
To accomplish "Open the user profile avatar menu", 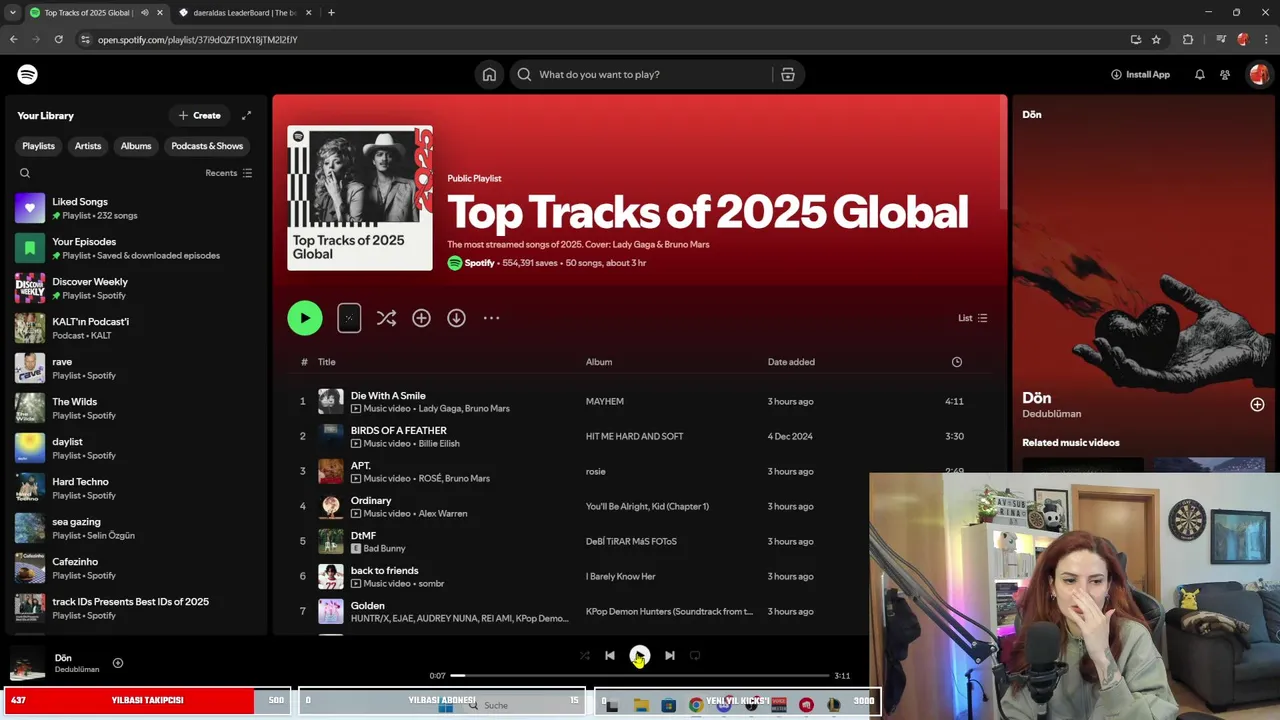I will (x=1258, y=74).
